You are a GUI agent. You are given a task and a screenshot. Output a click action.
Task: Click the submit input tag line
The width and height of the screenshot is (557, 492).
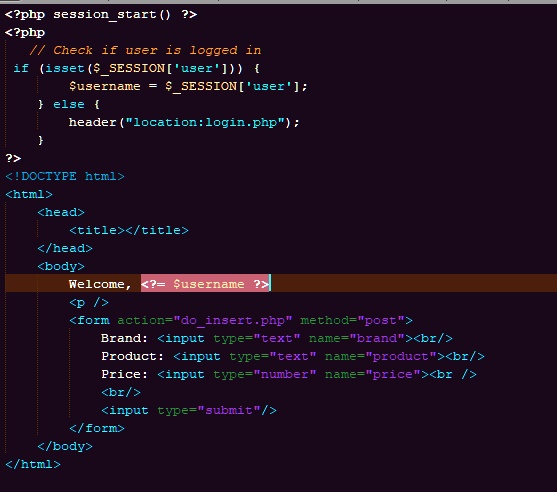pos(189,410)
